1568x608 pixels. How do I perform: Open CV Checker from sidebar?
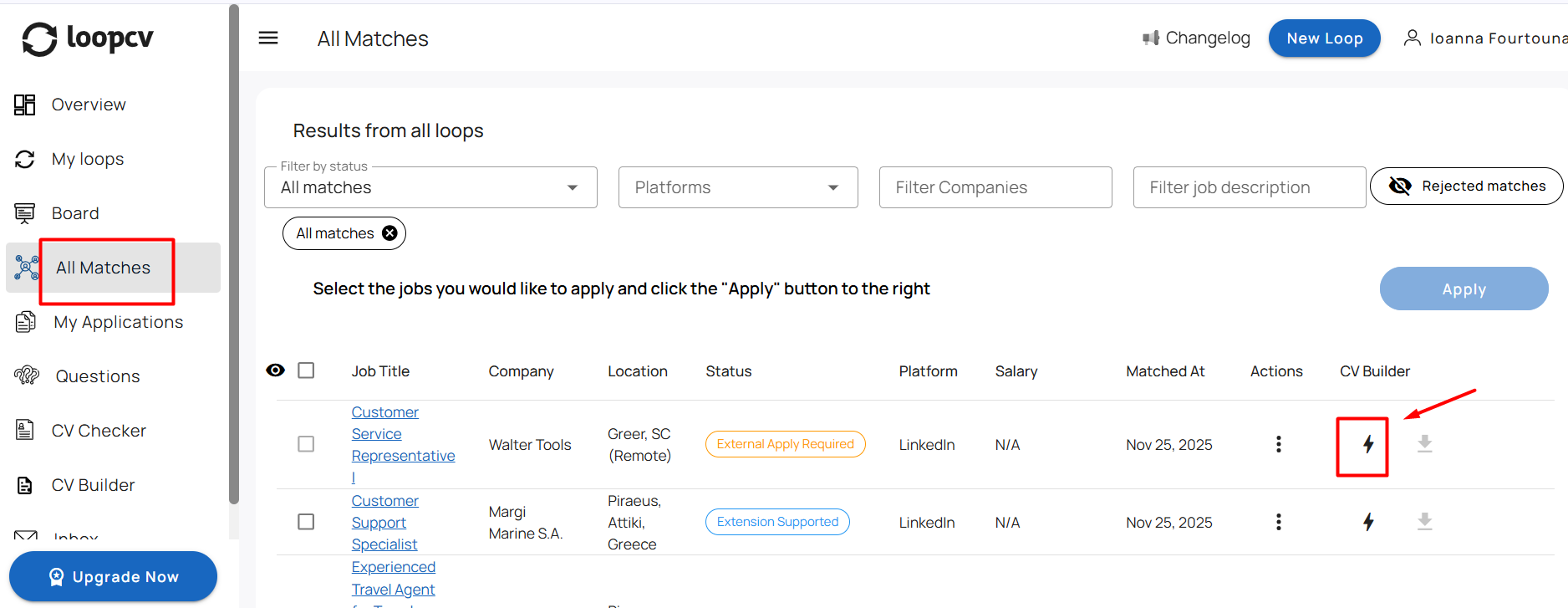(x=99, y=431)
